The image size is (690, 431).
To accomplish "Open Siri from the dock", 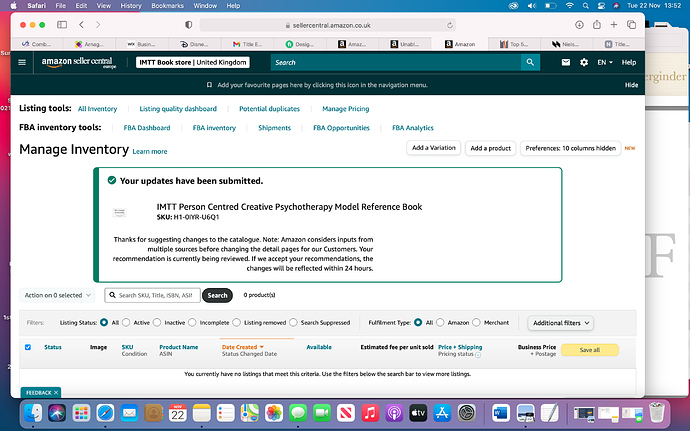I will pos(57,413).
